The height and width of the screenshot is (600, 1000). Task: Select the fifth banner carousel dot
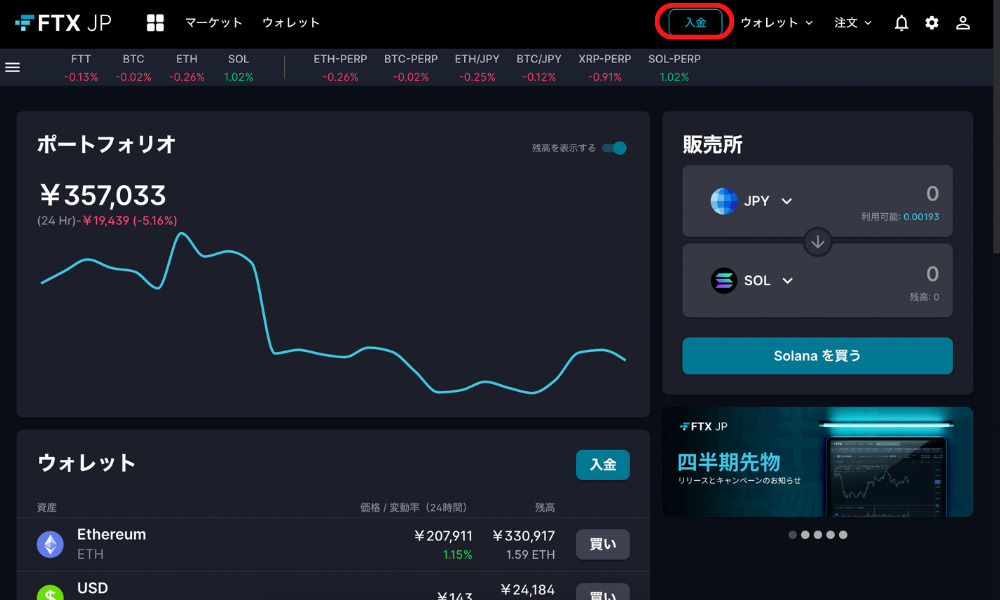(843, 535)
